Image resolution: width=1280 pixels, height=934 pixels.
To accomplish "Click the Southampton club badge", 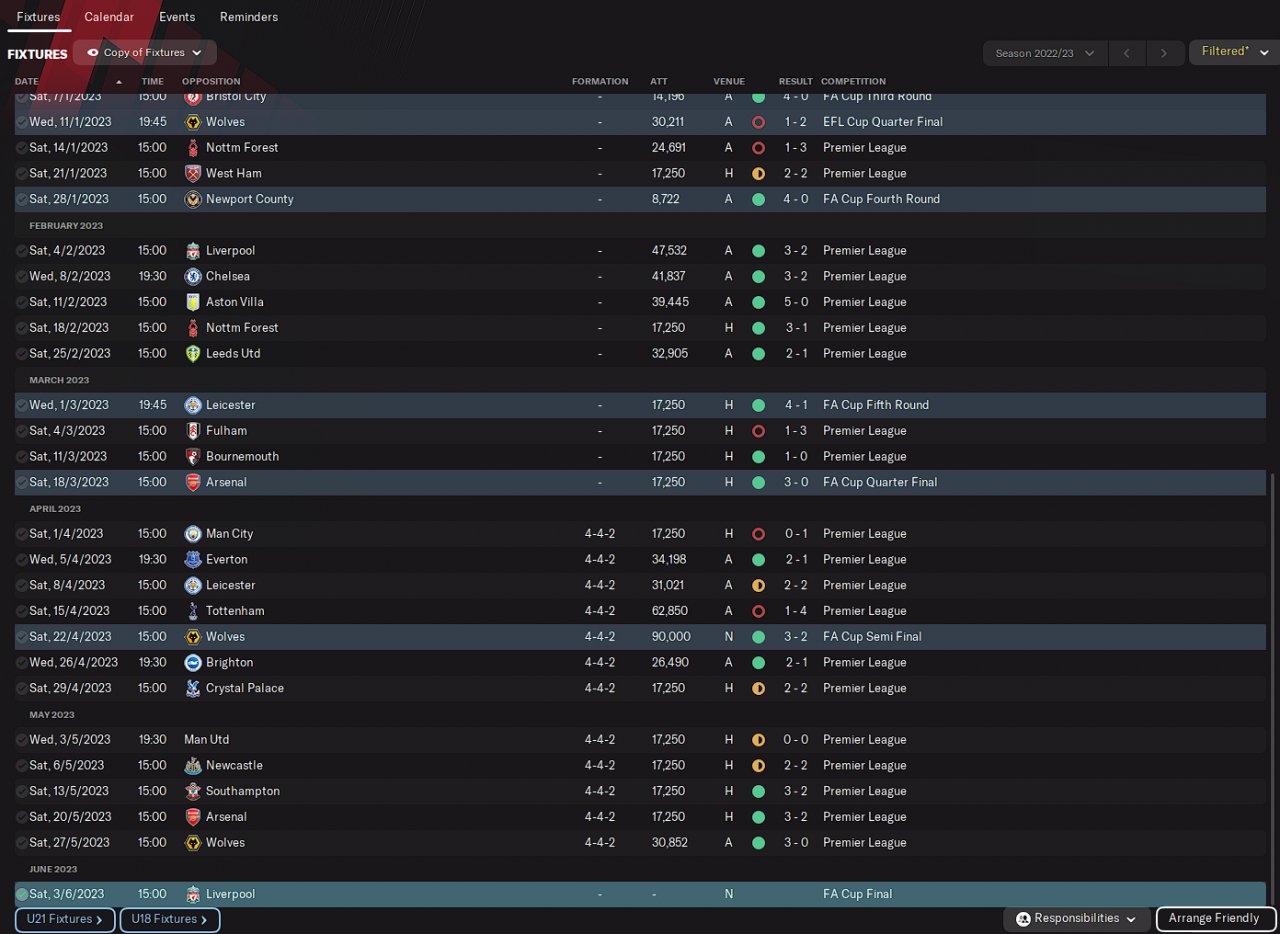I will 193,791.
